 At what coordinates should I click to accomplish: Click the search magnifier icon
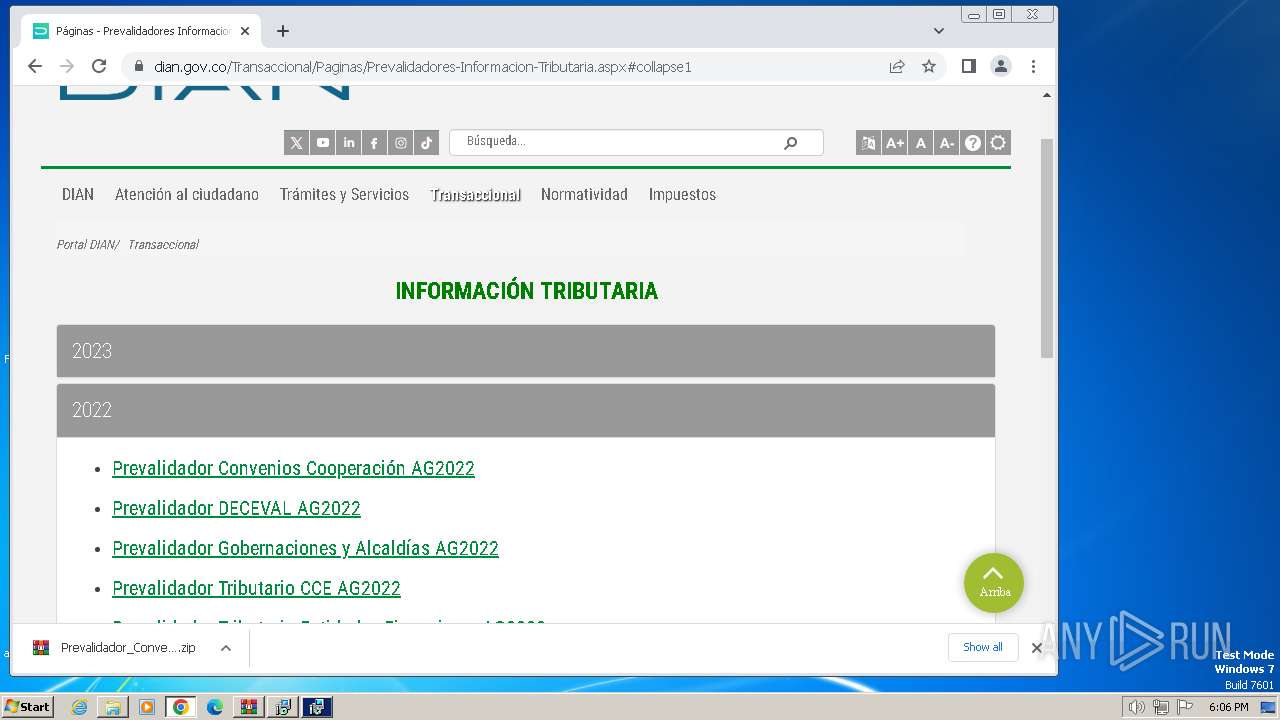coord(790,143)
